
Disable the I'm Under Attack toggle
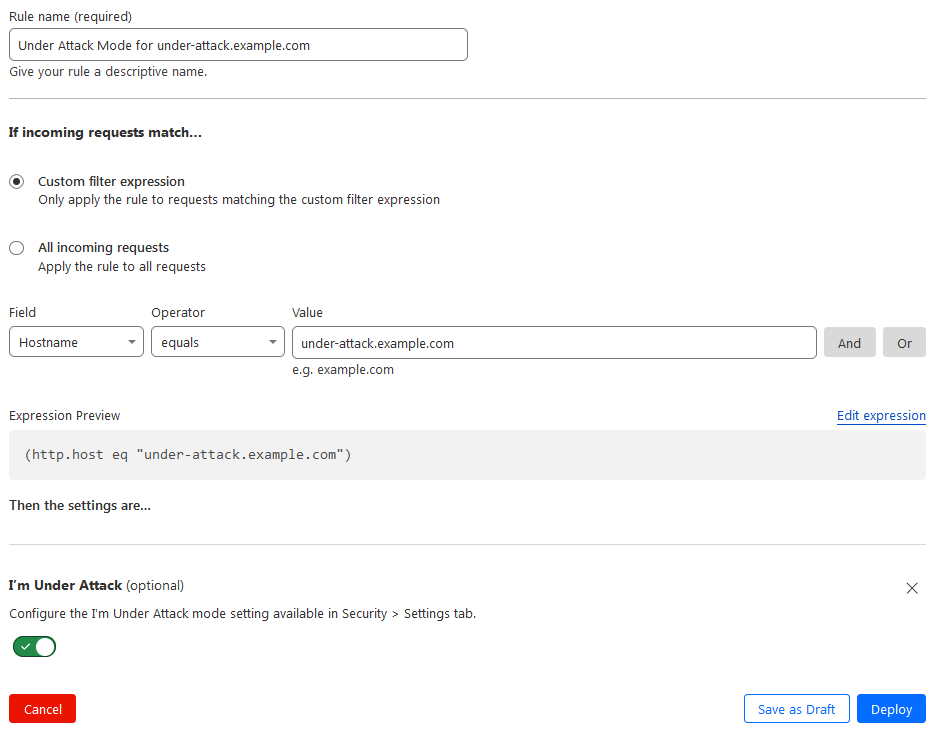click(35, 647)
